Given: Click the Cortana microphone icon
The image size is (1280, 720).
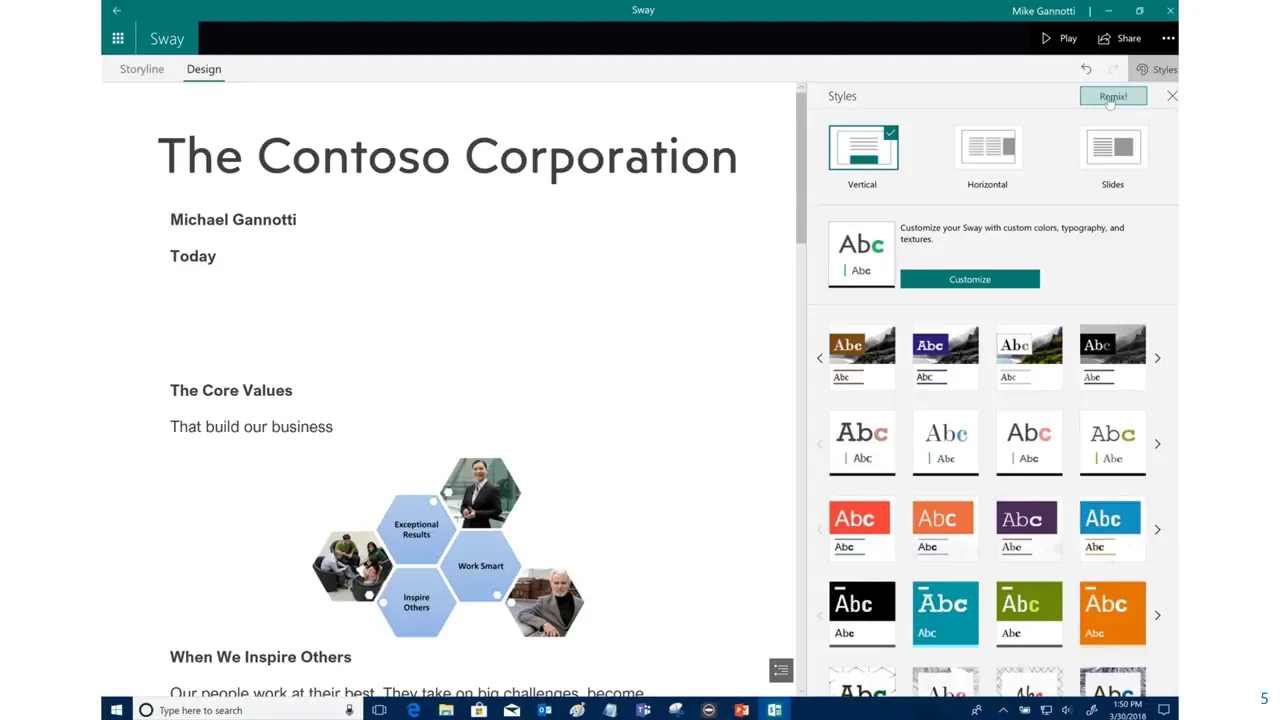Looking at the screenshot, I should coord(349,710).
